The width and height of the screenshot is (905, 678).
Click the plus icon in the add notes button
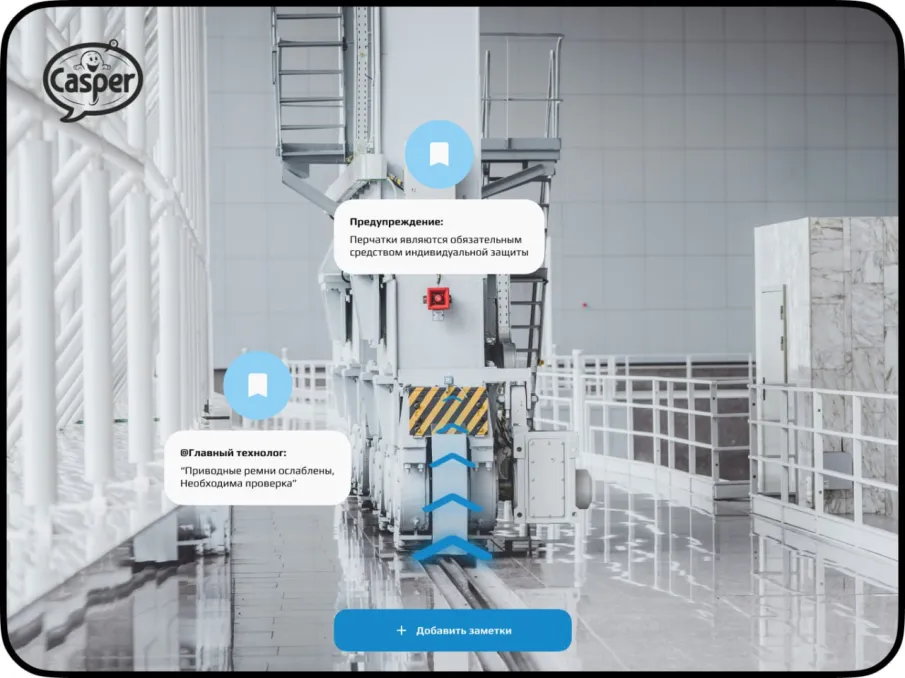point(402,630)
